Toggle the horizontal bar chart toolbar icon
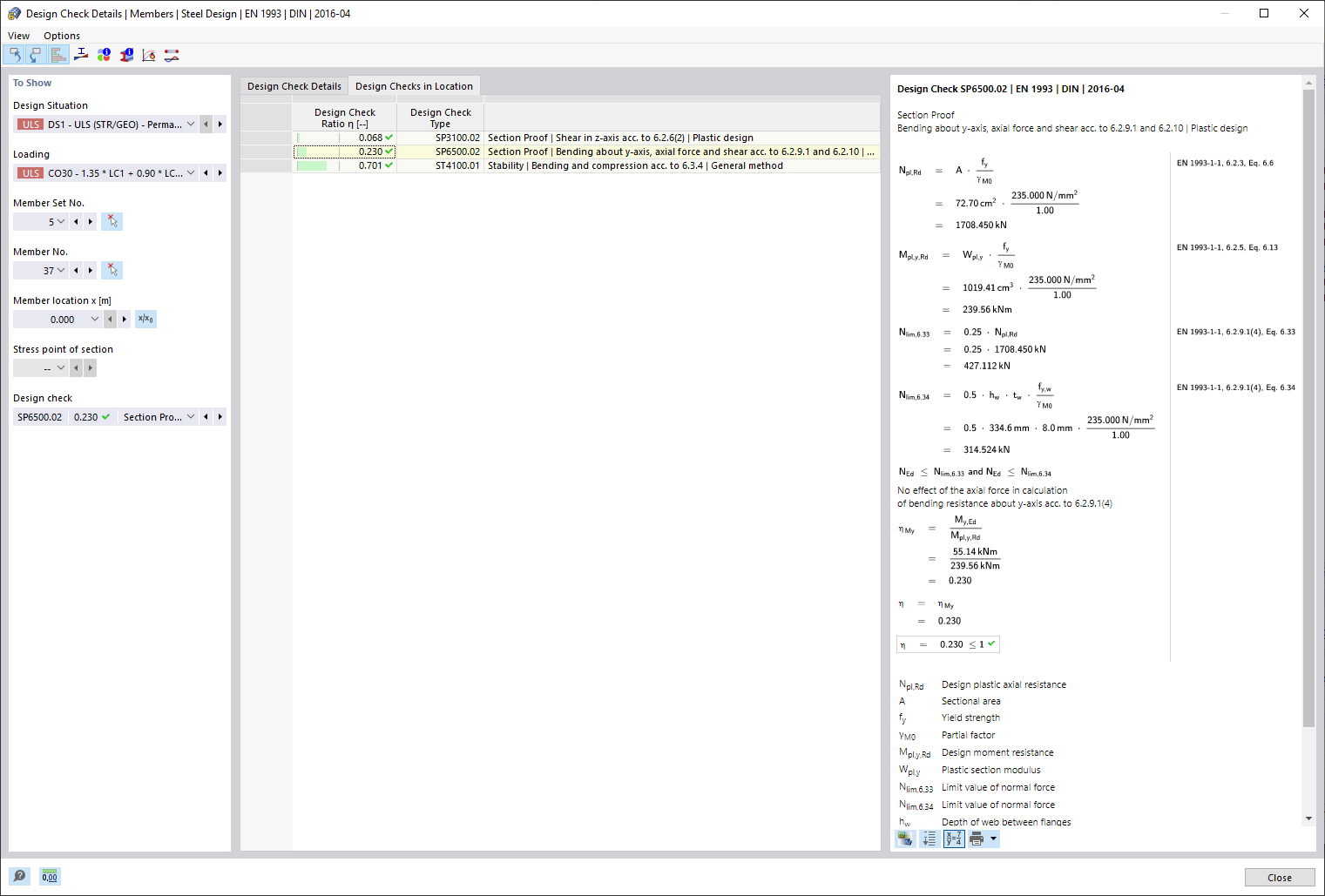 point(58,55)
